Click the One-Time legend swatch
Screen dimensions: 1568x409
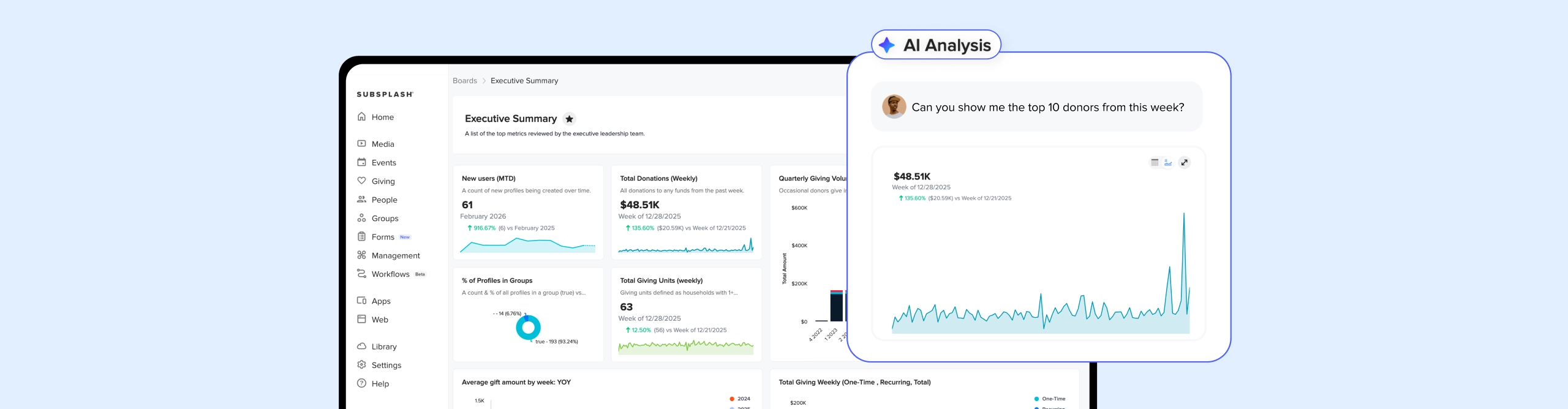click(1036, 399)
